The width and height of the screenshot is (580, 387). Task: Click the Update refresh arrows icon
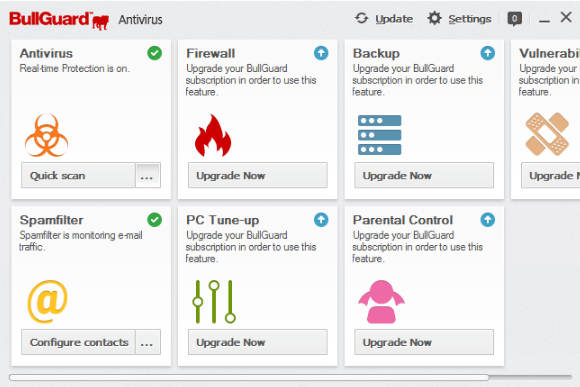pos(361,18)
